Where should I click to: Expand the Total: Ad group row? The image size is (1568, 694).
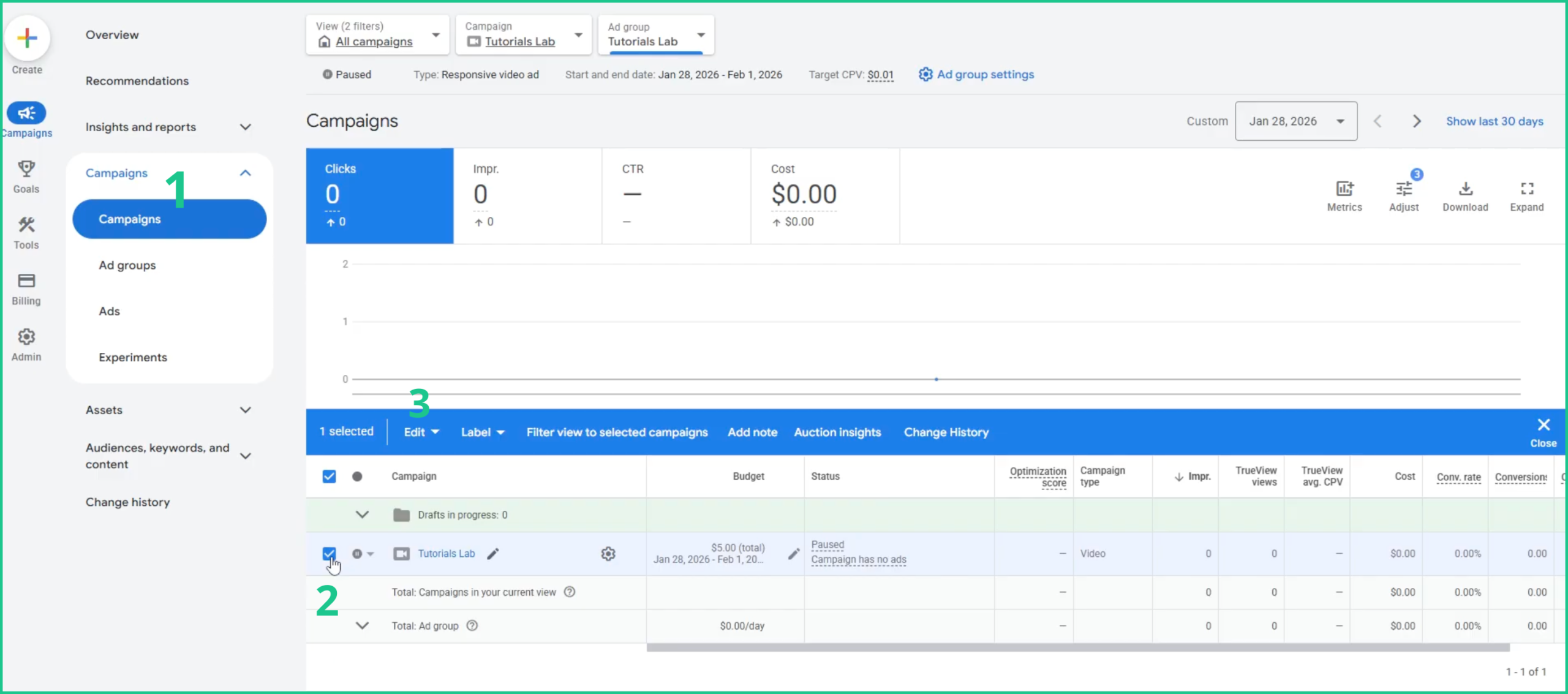pos(362,625)
